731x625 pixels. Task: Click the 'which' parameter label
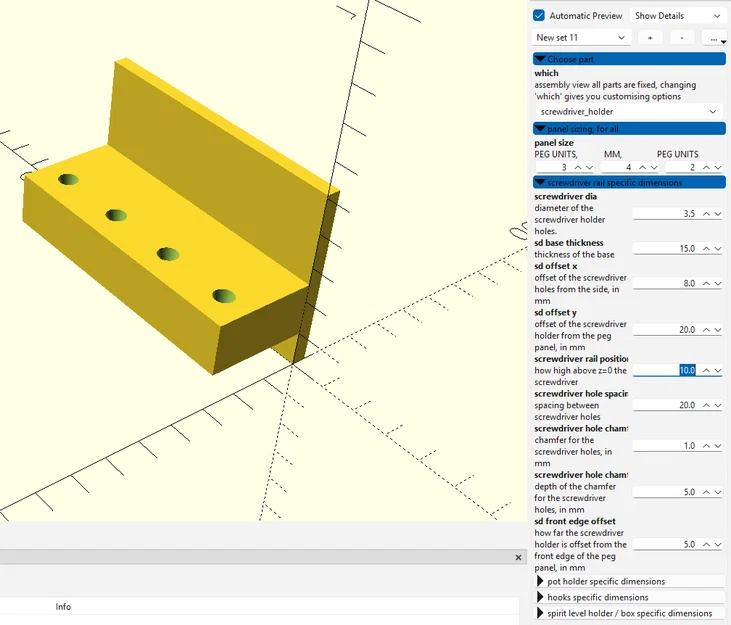pos(546,73)
